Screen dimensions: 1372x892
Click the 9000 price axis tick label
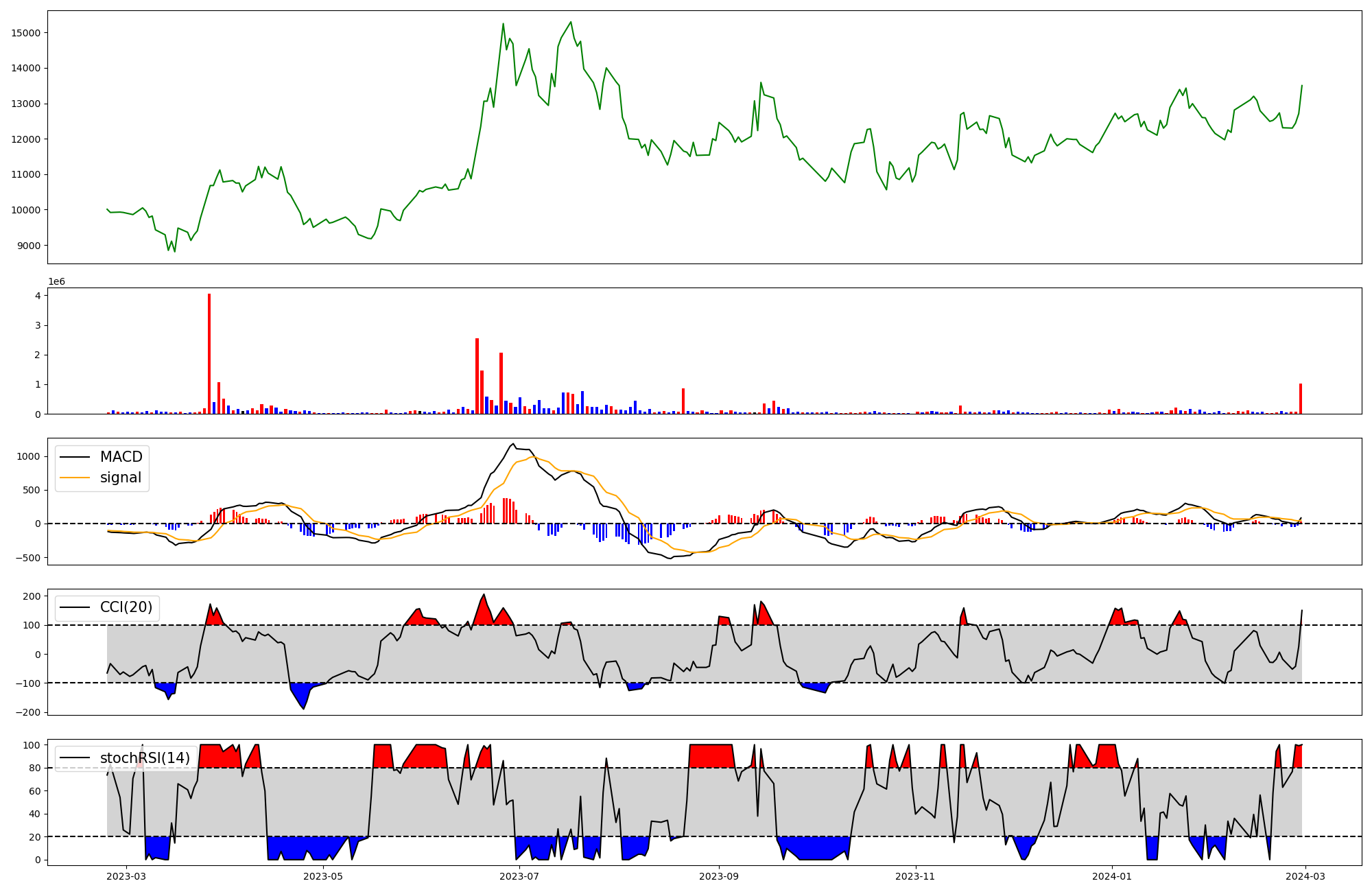(29, 246)
